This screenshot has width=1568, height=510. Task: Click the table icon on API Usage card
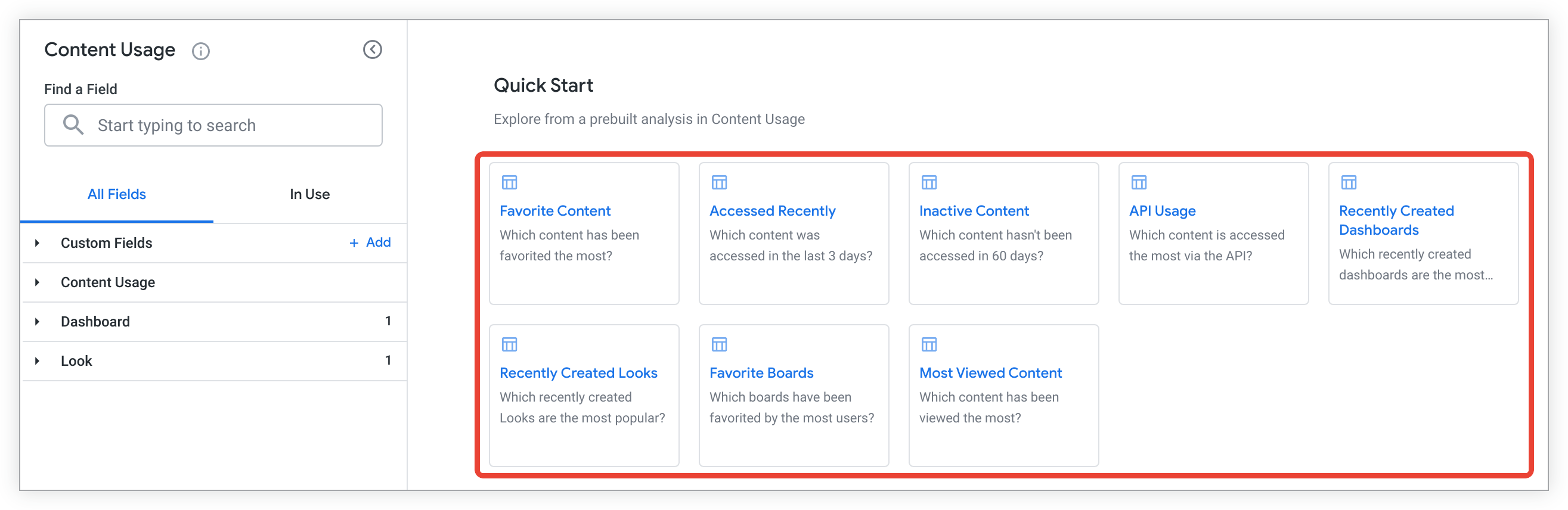pos(1139,182)
